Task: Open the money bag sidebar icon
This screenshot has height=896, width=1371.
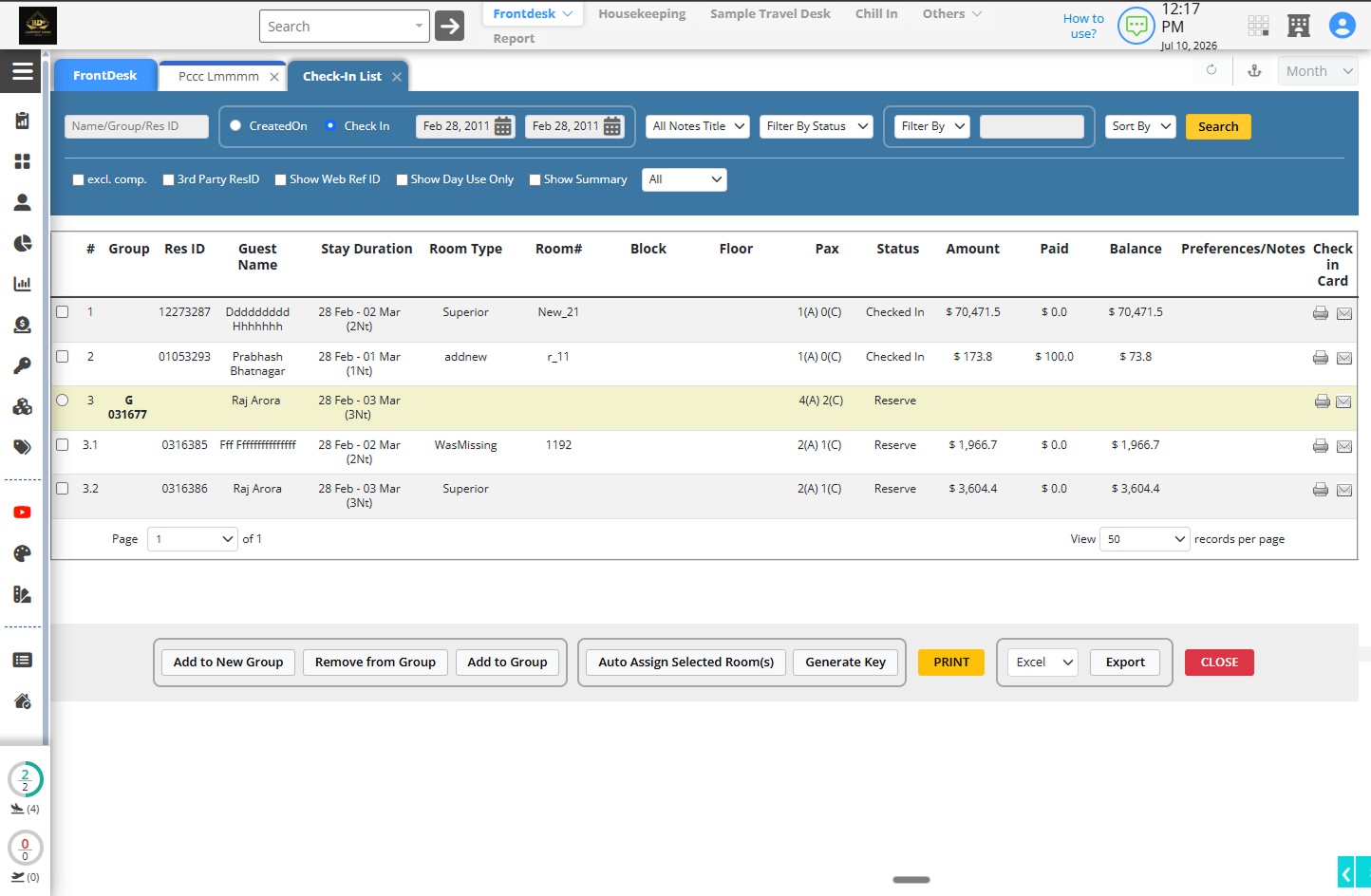Action: (23, 325)
